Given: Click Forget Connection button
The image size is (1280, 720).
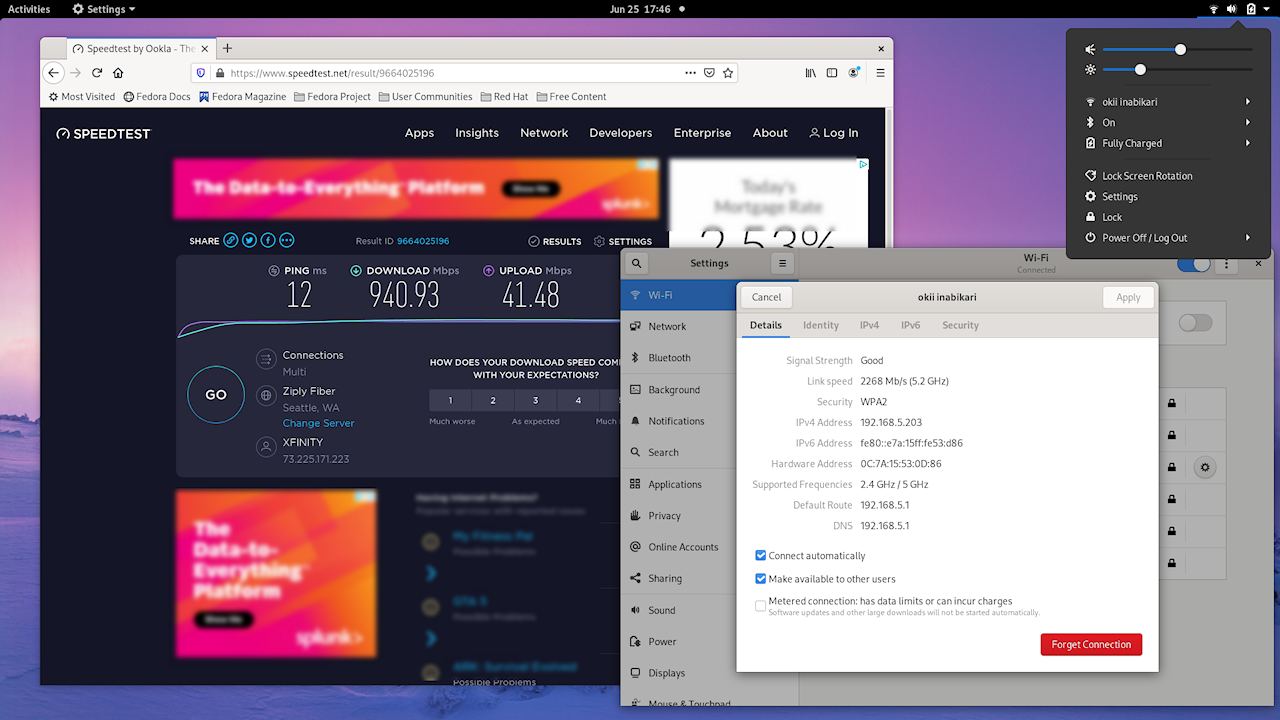Looking at the screenshot, I should point(1091,645).
